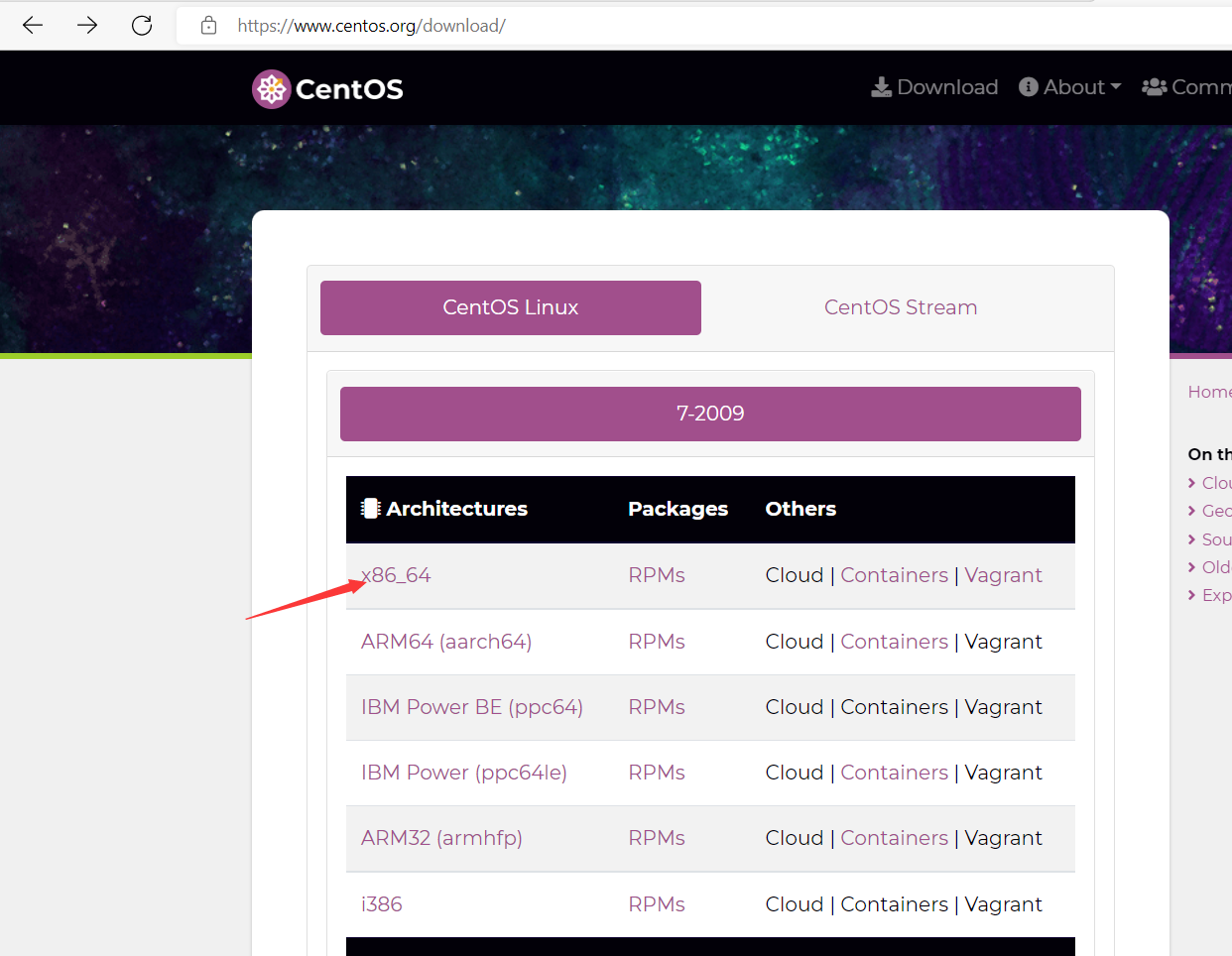The height and width of the screenshot is (956, 1232).
Task: Open Containers in the ARM64 row
Action: tap(895, 642)
